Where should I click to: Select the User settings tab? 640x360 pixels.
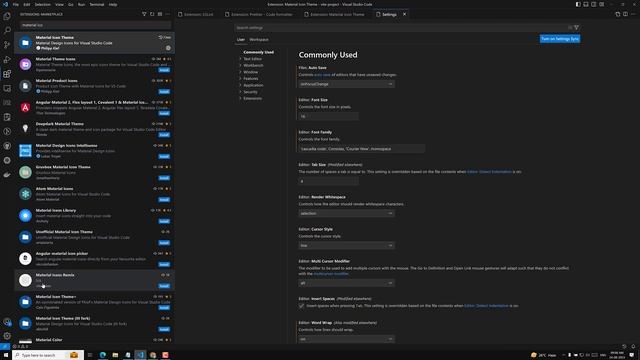(x=240, y=40)
